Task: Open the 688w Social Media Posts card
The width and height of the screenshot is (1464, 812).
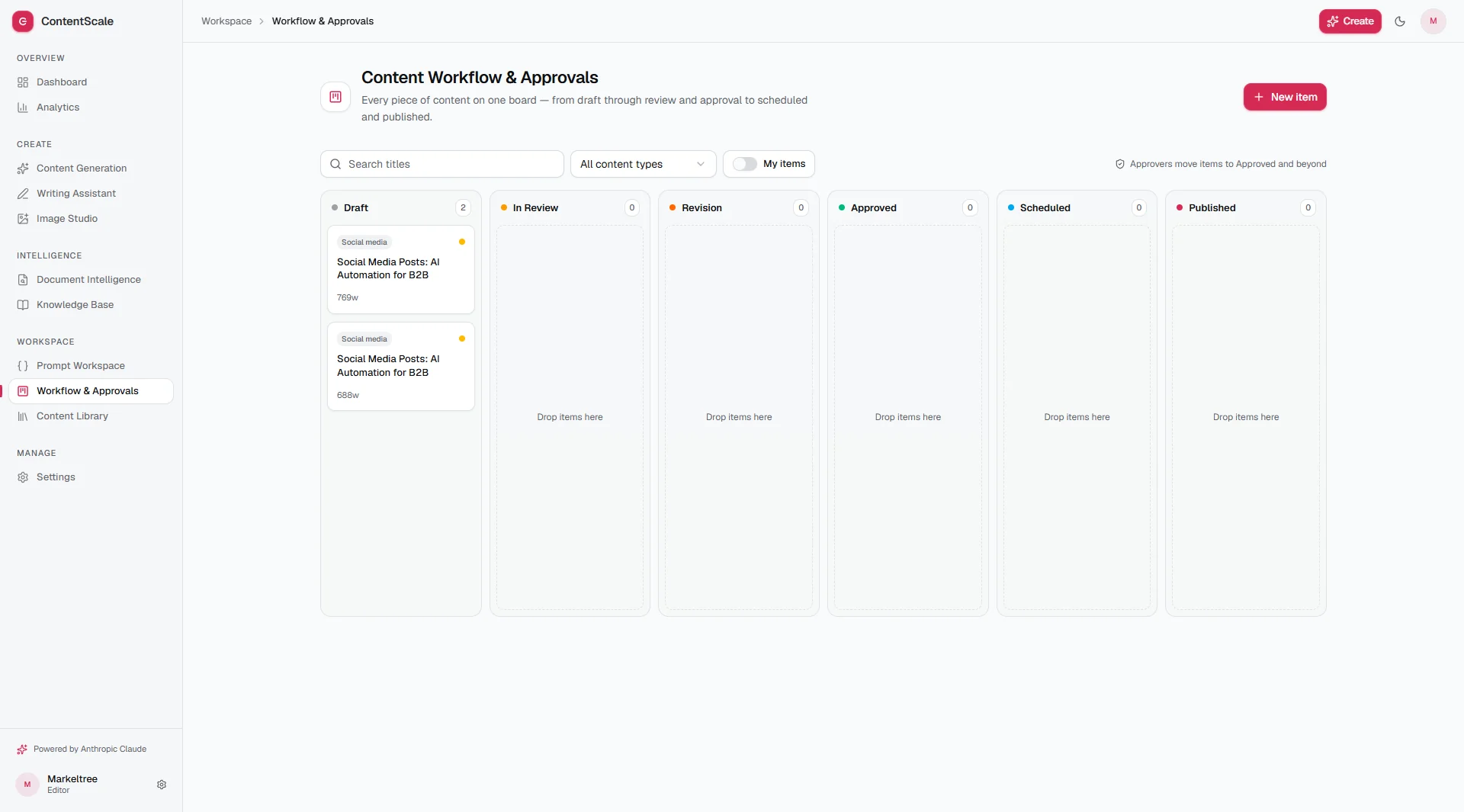Action: 401,367
